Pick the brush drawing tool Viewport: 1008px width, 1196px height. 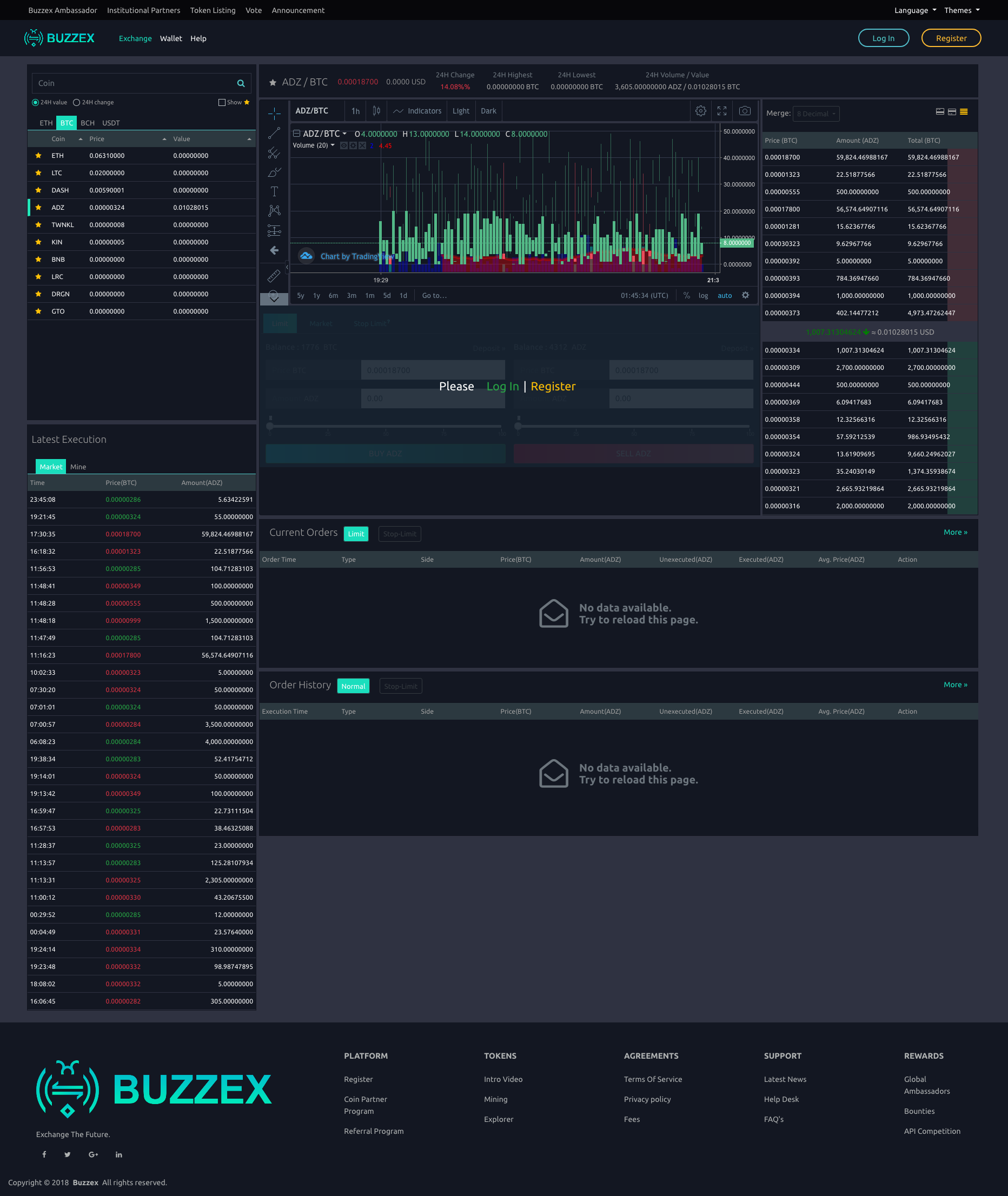coord(274,172)
